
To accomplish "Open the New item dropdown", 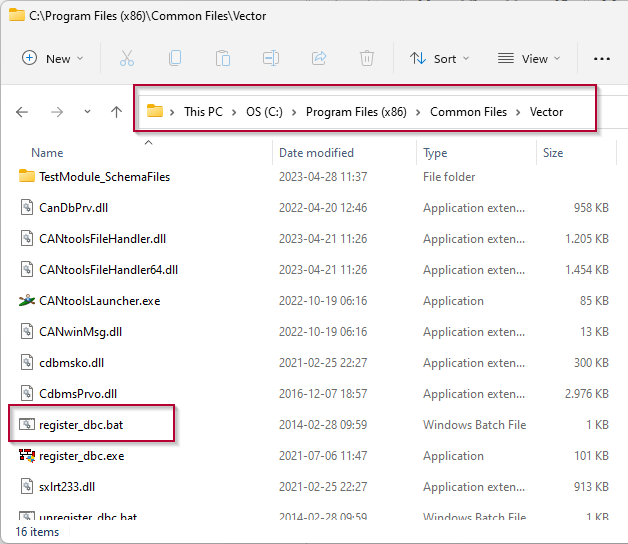I will coord(52,58).
